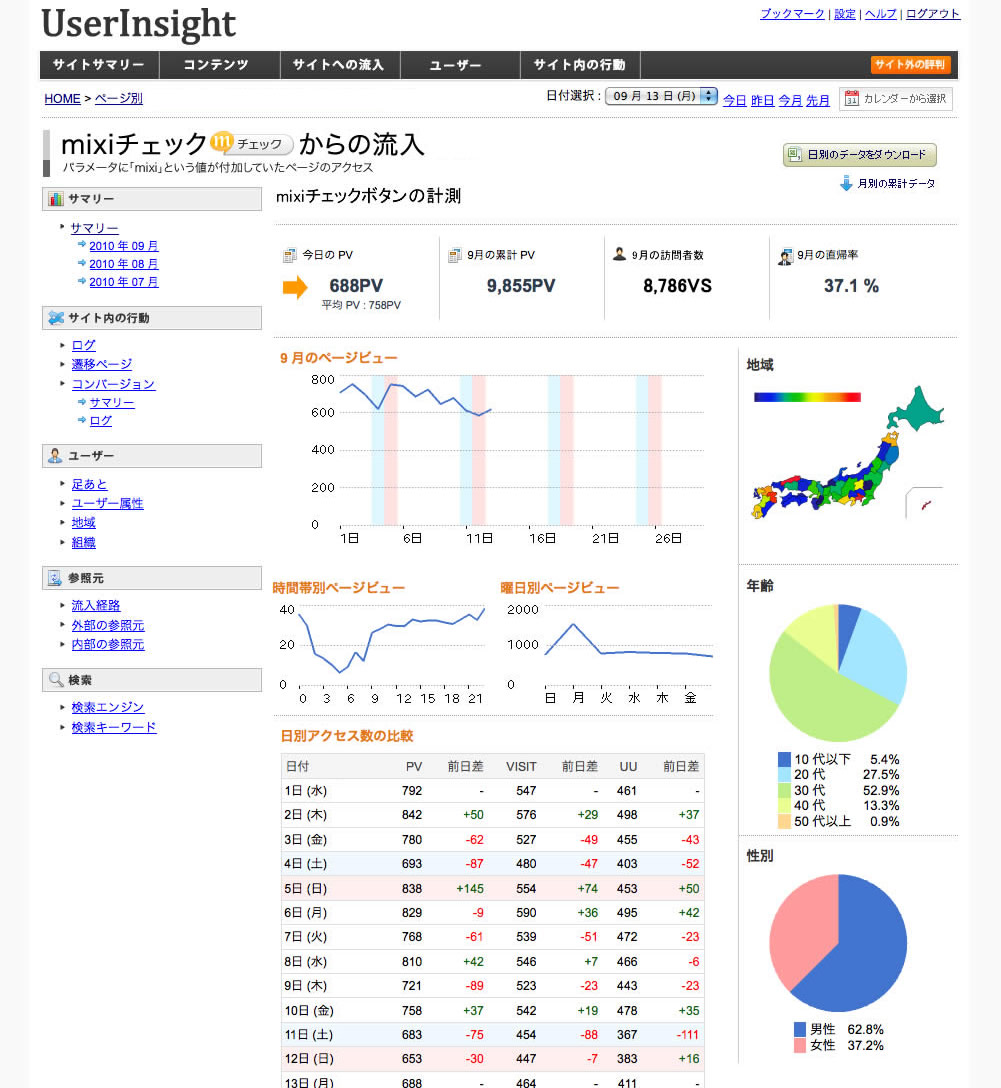Click the age distribution pie chart

838,672
